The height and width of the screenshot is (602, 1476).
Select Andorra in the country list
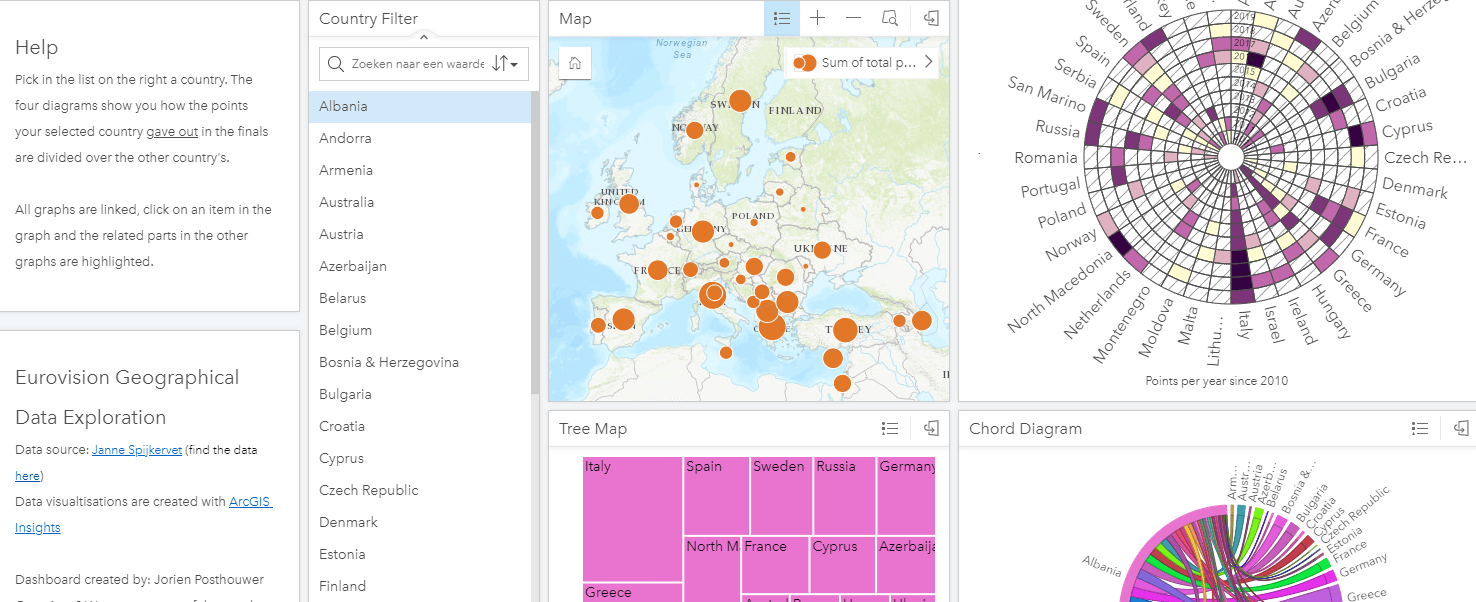[420, 138]
